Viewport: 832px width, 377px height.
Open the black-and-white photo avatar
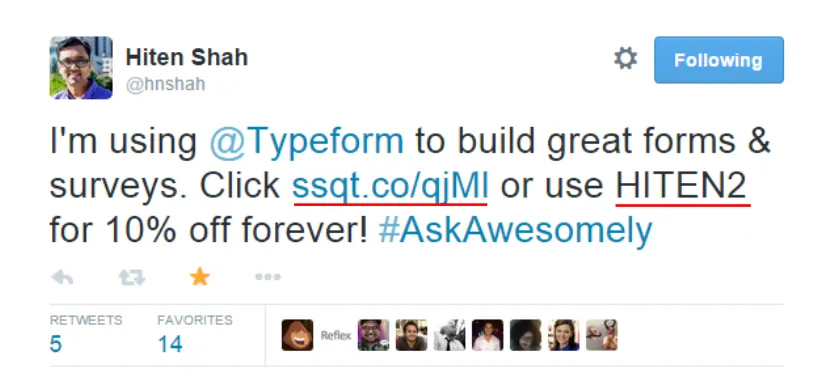(x=449, y=335)
